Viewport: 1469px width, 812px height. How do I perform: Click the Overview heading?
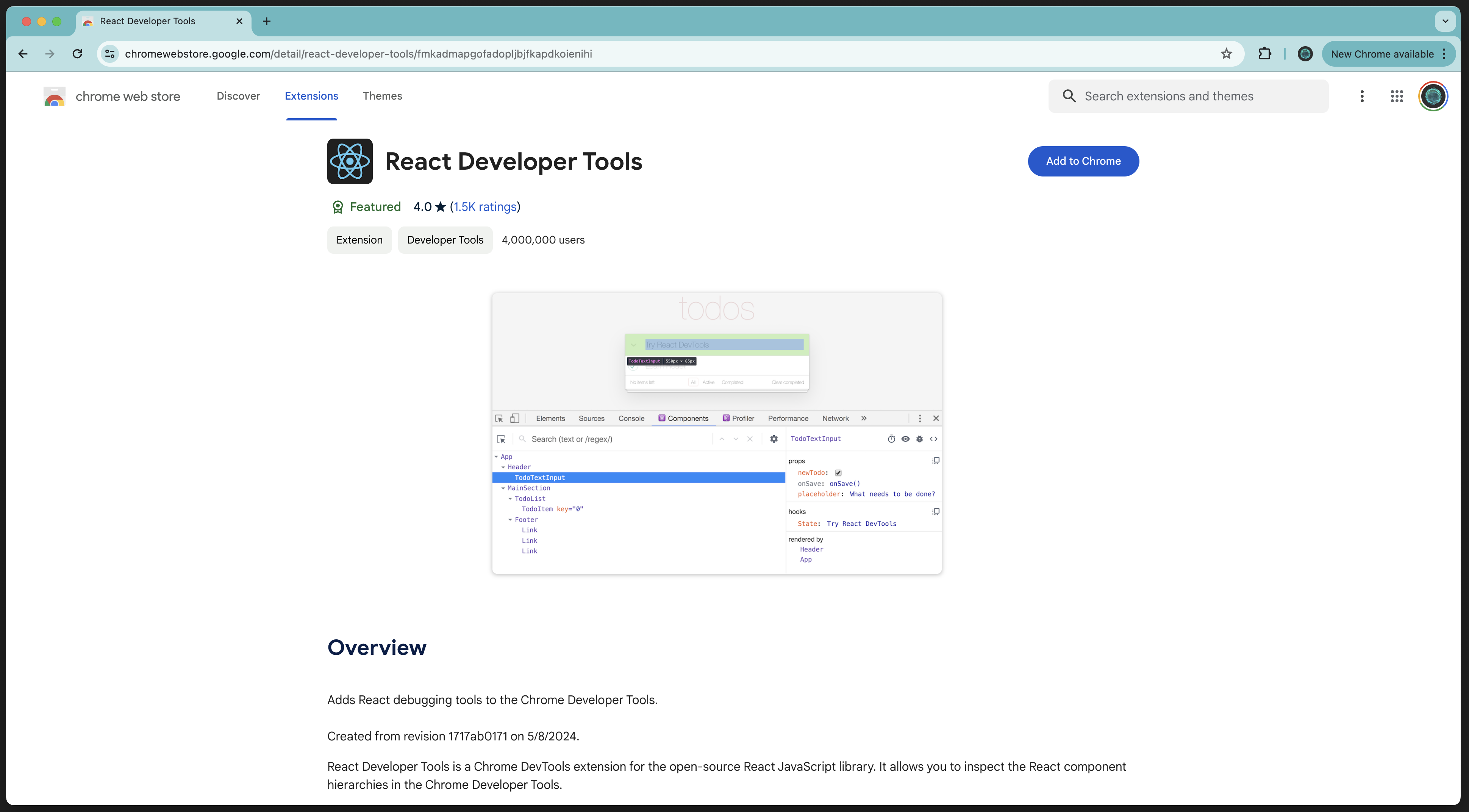tap(377, 648)
